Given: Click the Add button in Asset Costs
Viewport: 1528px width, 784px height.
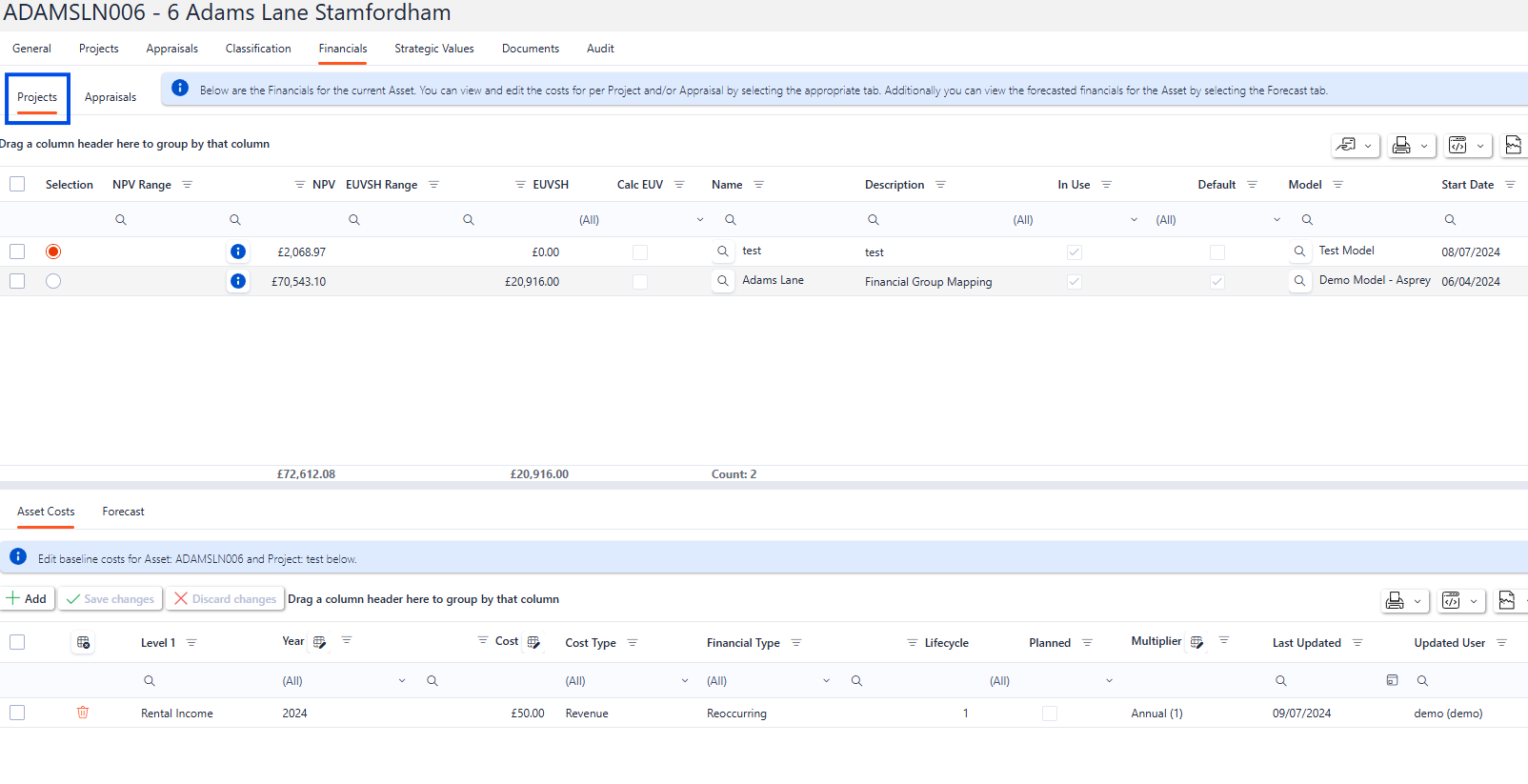Looking at the screenshot, I should click(x=28, y=598).
